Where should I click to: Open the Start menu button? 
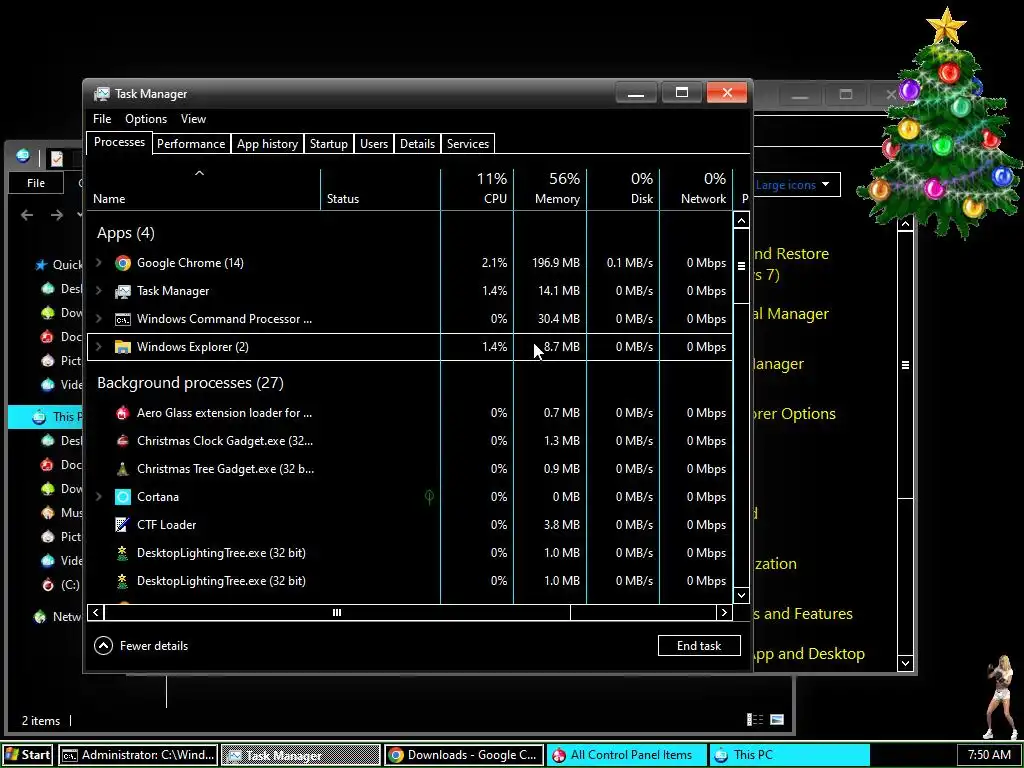coord(27,755)
